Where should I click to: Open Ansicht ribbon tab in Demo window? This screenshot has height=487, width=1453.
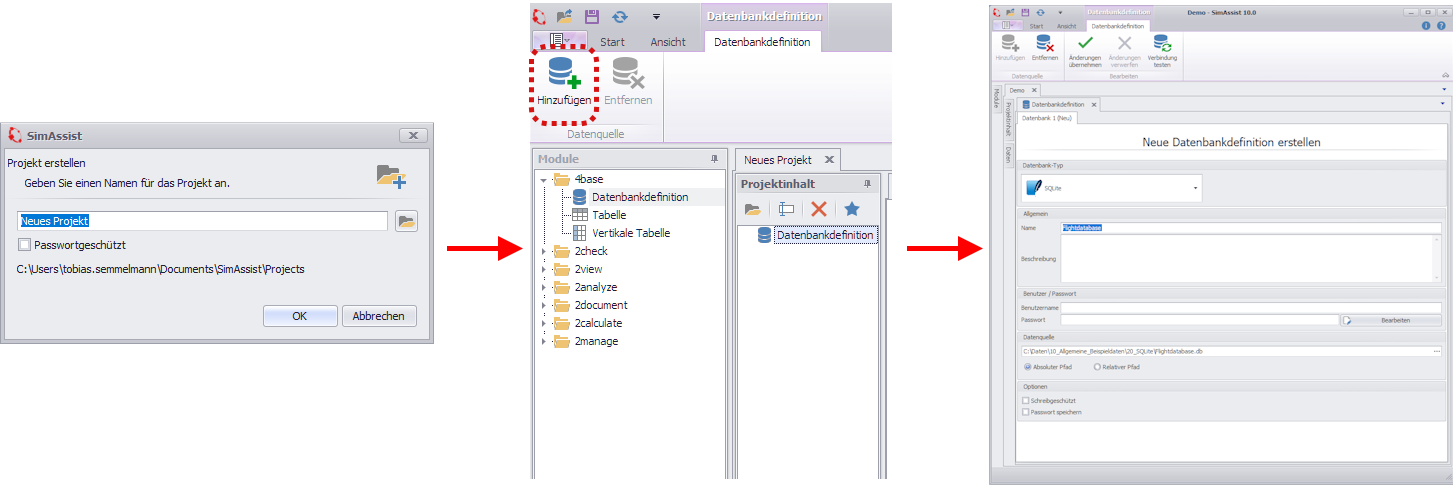[x=1066, y=26]
